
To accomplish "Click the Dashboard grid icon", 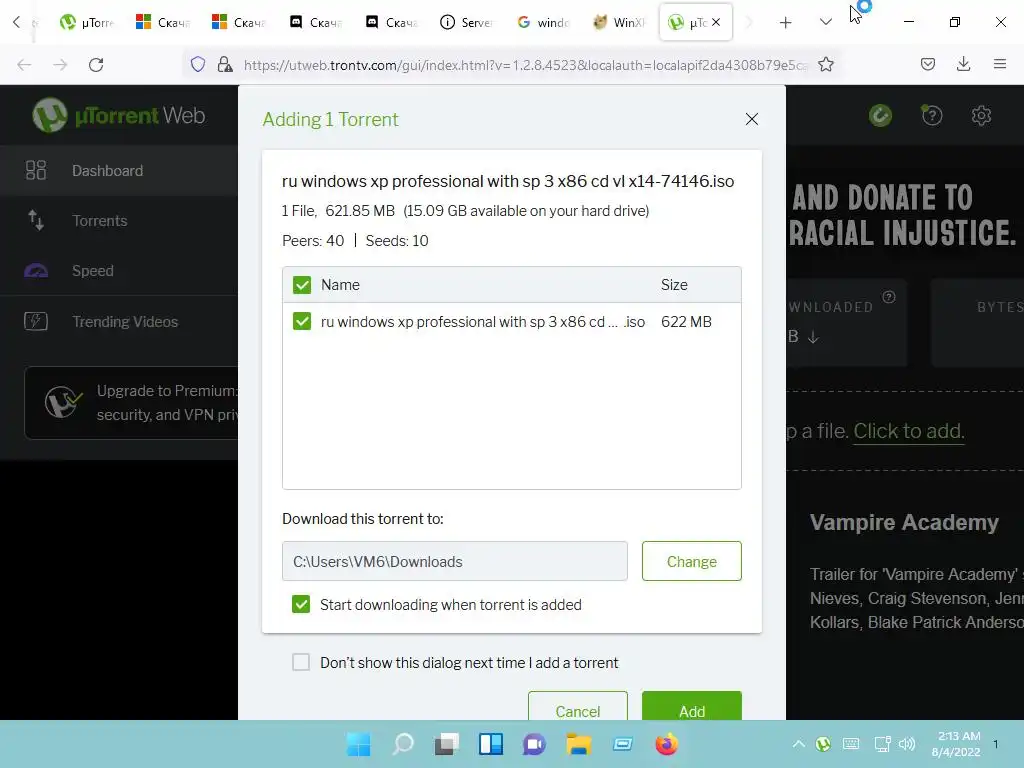I will 36,170.
